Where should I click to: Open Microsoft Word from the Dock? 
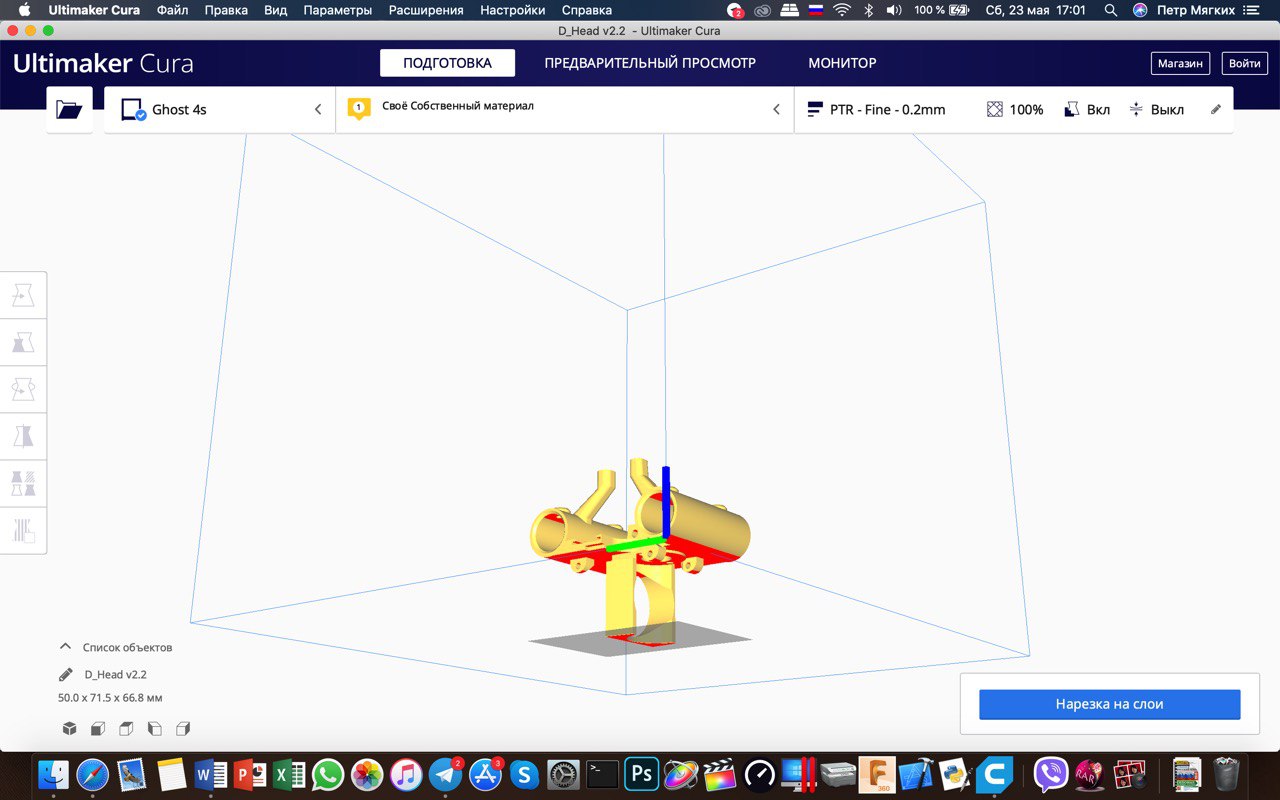(x=211, y=773)
